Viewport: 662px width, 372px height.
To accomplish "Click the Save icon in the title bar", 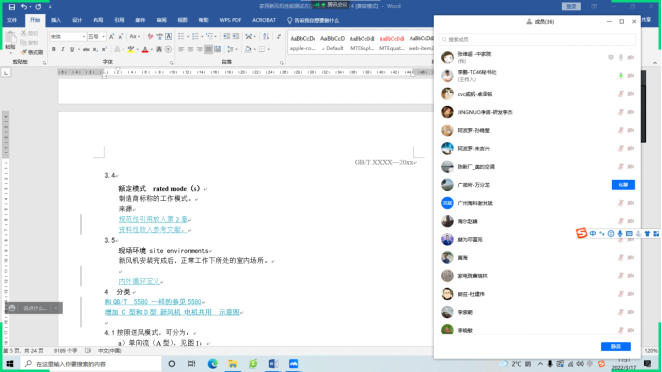I will point(12,7).
